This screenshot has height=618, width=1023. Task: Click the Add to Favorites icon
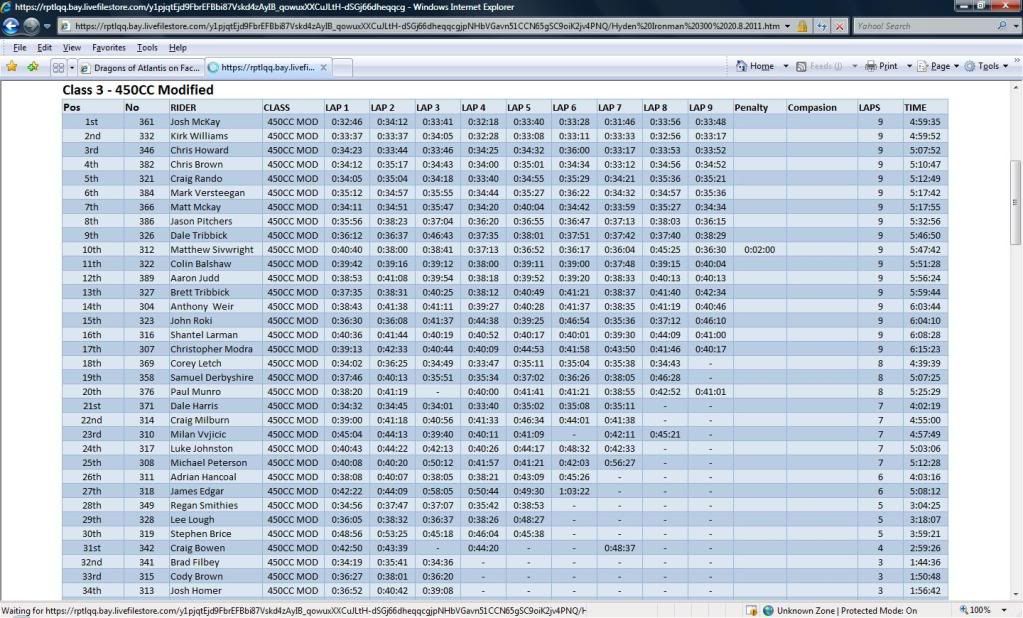[x=33, y=67]
